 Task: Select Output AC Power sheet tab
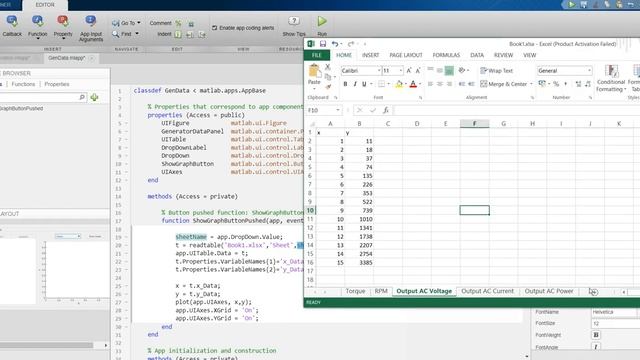pos(549,291)
